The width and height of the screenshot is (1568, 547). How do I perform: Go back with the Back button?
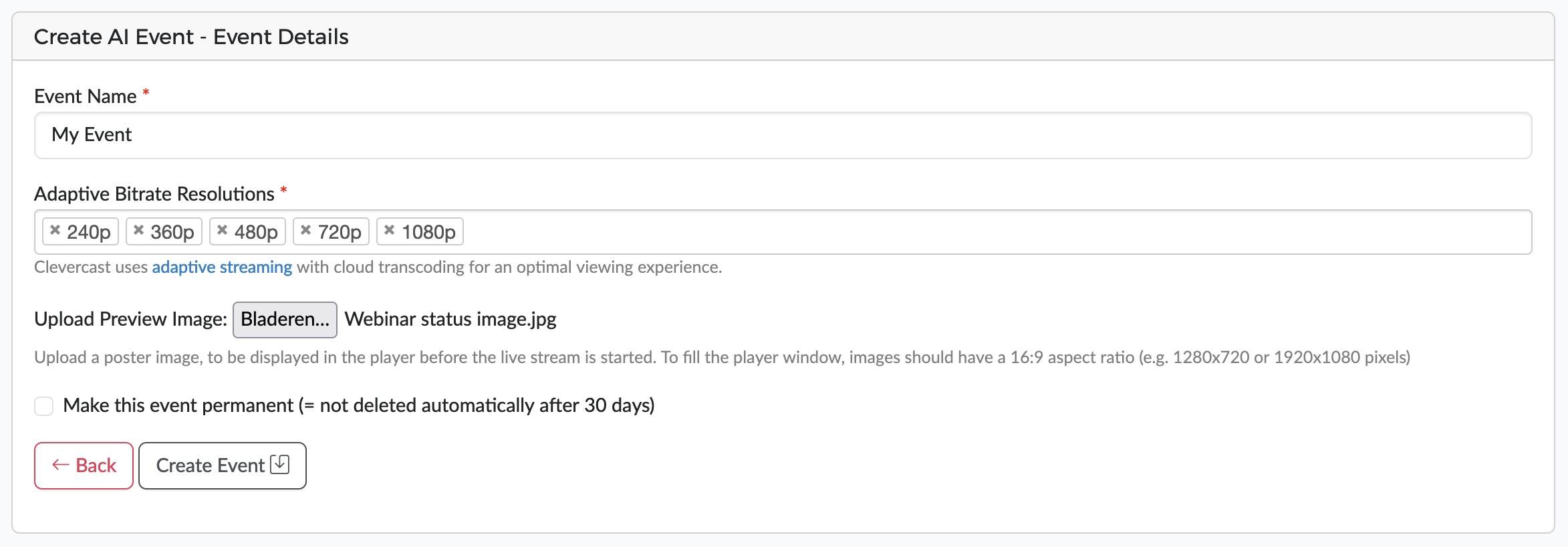84,465
